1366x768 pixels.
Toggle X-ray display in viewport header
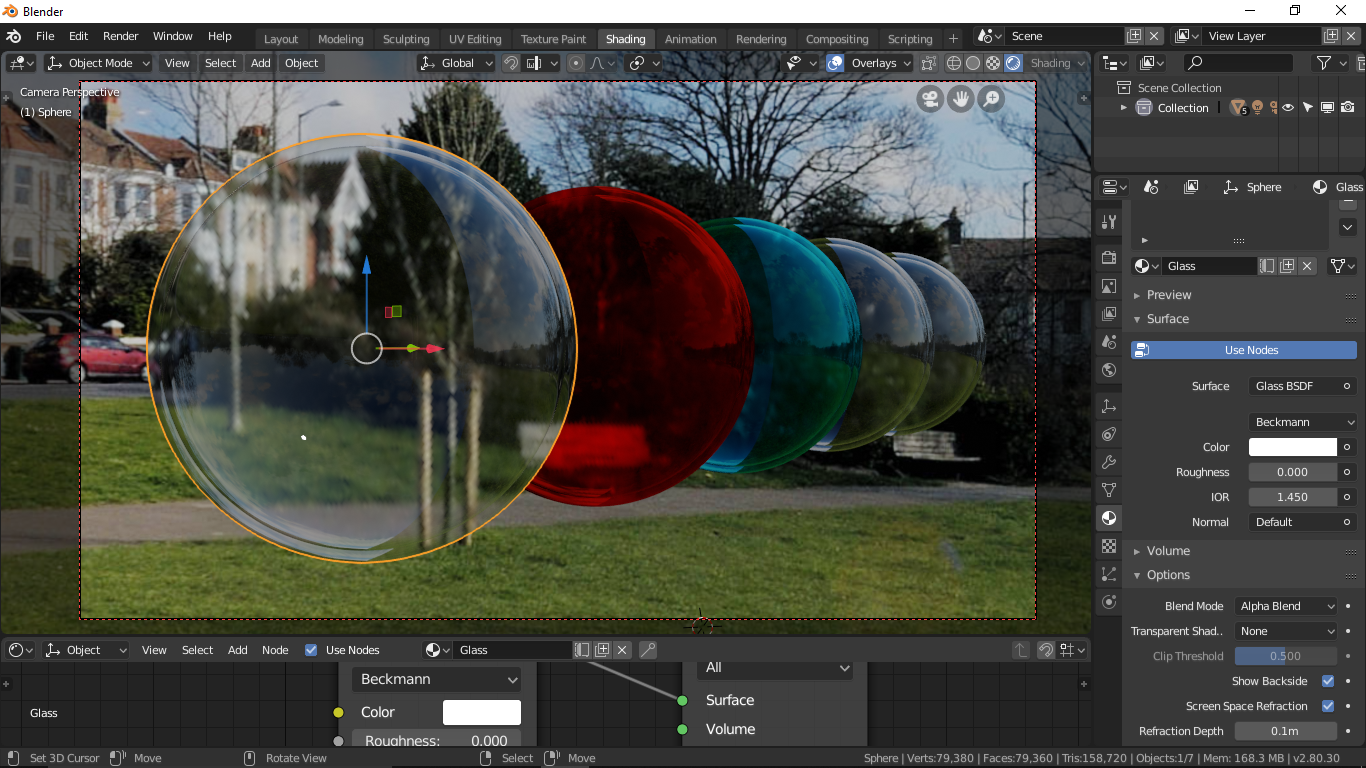pos(929,63)
